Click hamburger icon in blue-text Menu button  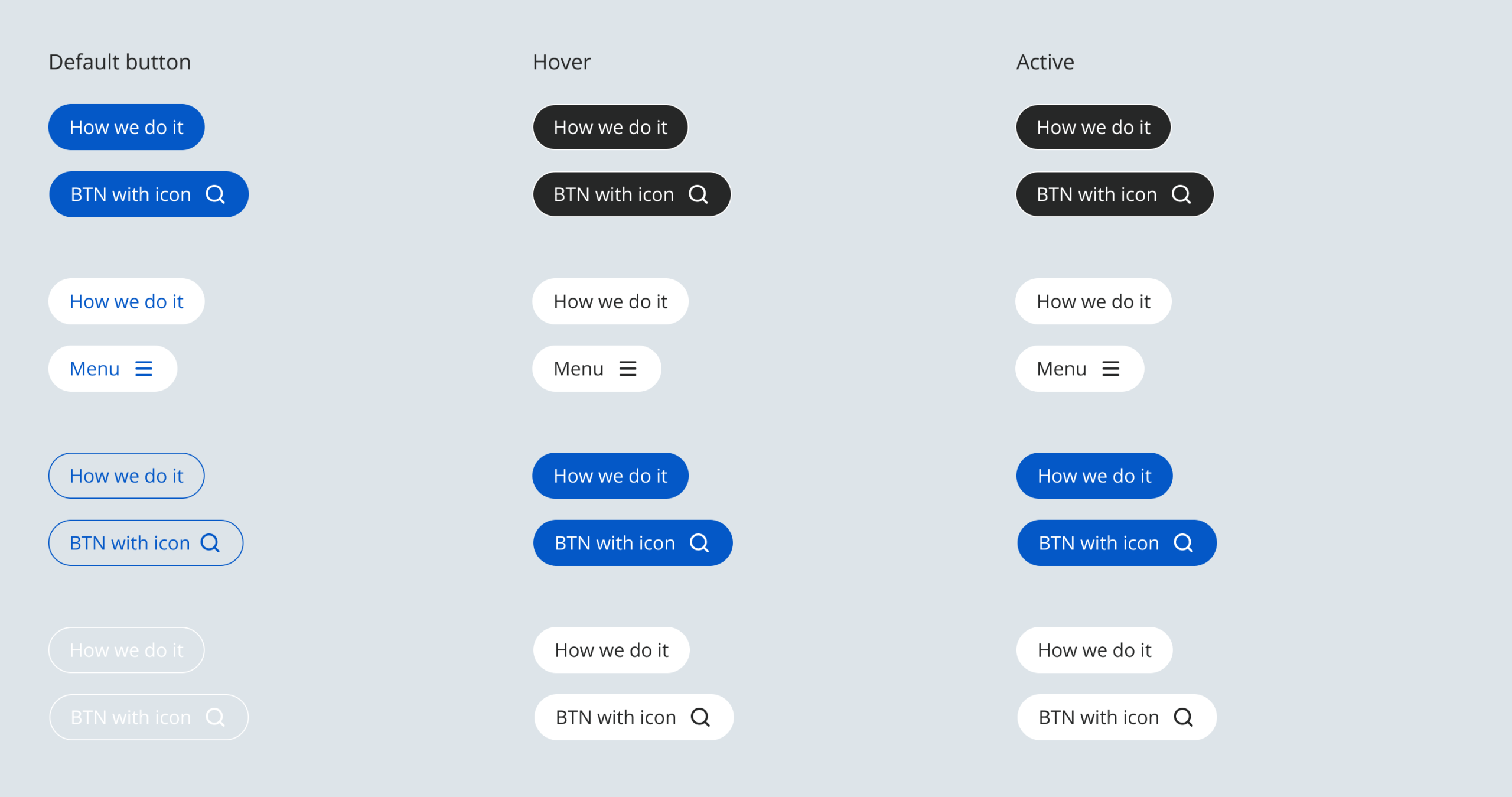click(x=144, y=369)
